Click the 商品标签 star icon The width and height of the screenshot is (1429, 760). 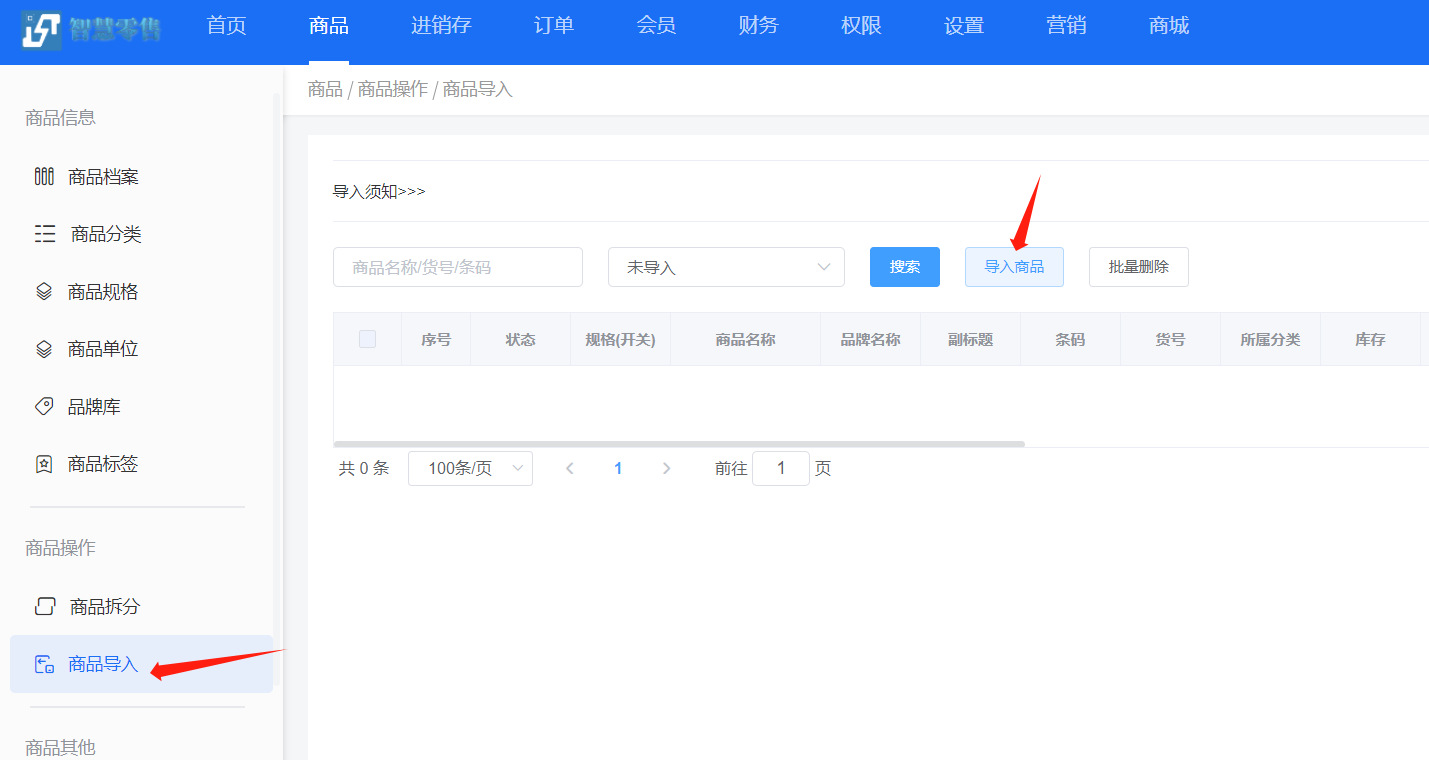[44, 464]
